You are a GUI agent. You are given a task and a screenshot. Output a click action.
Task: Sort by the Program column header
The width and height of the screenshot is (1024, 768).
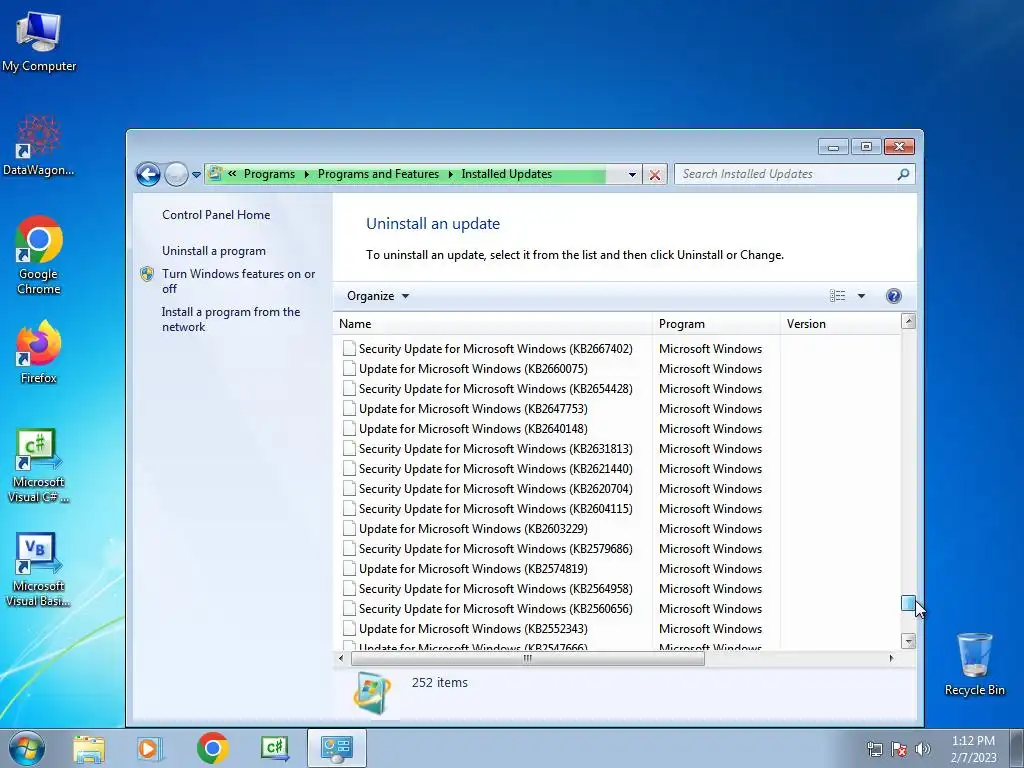coord(716,324)
